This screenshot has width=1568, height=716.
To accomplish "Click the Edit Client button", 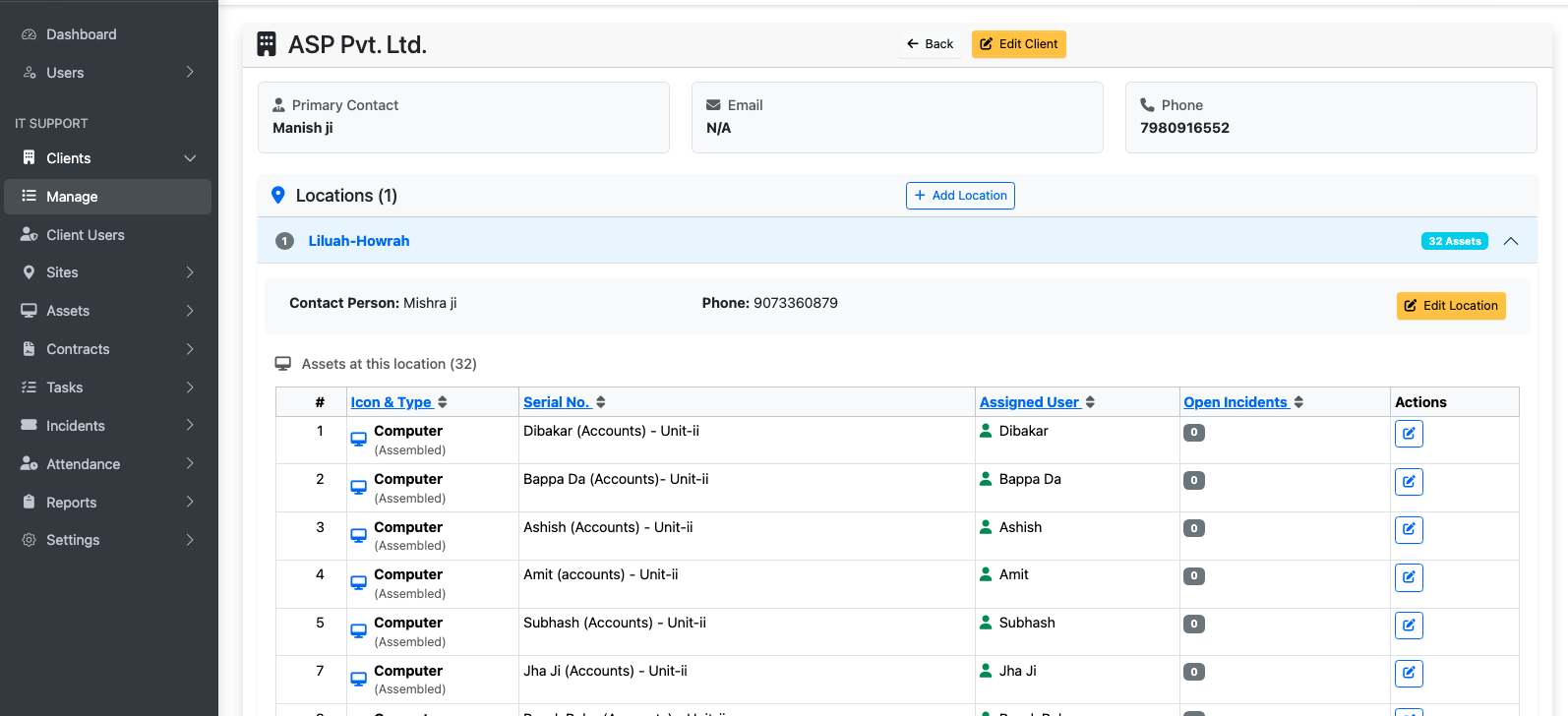I will (1019, 44).
